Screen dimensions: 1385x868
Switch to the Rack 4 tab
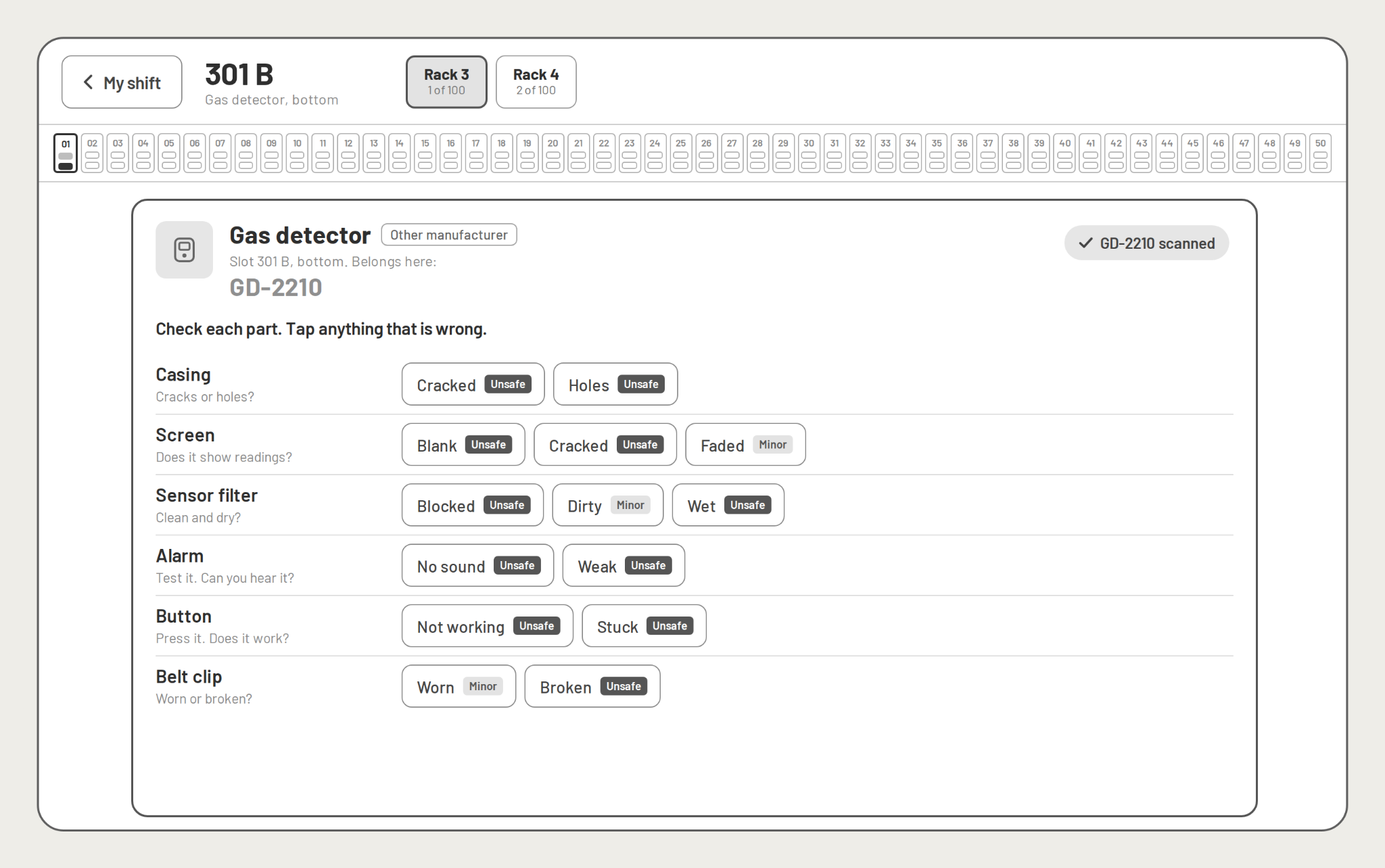tap(536, 82)
